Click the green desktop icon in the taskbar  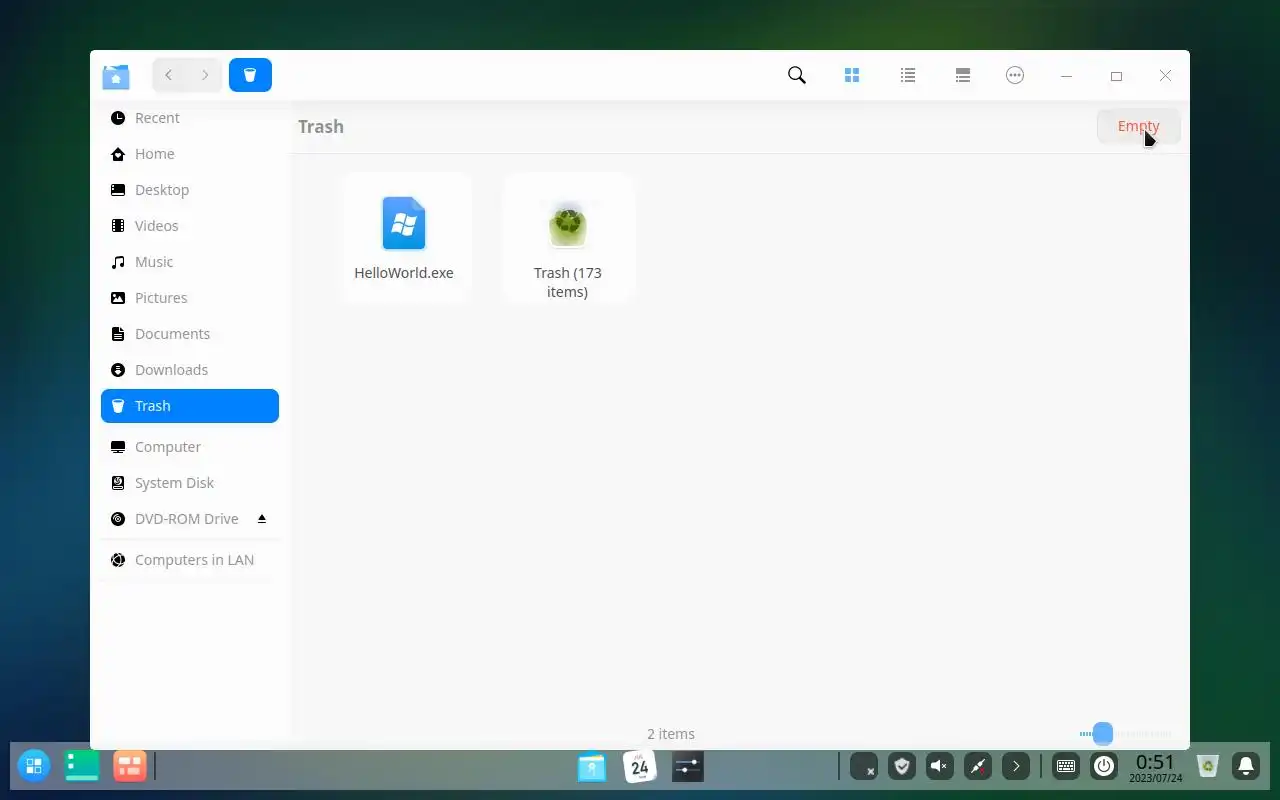82,767
